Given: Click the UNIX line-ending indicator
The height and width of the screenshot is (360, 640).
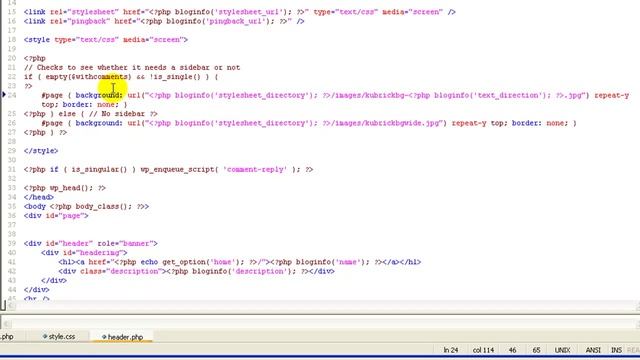Looking at the screenshot, I should click(x=562, y=350).
